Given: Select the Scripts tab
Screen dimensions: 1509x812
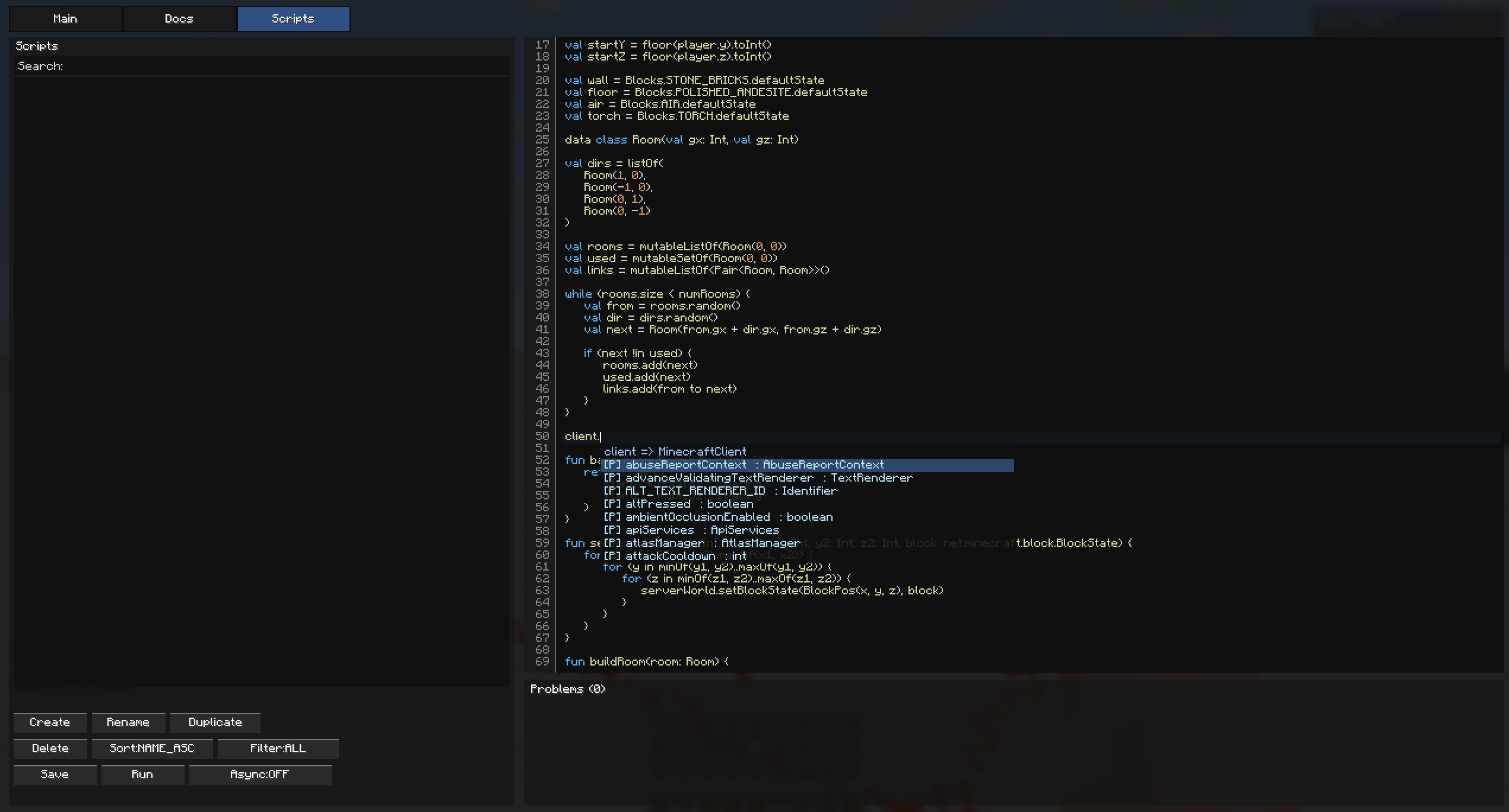Looking at the screenshot, I should tap(293, 19).
